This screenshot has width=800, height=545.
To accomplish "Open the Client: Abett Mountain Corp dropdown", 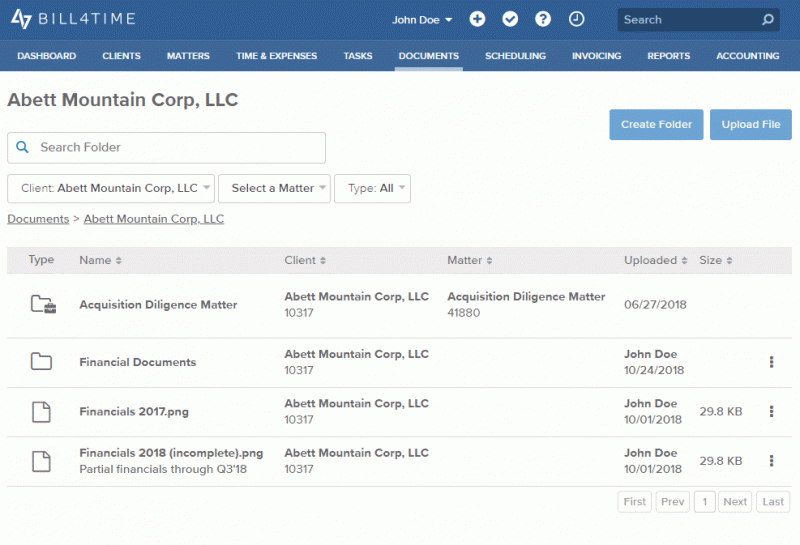I will [111, 188].
